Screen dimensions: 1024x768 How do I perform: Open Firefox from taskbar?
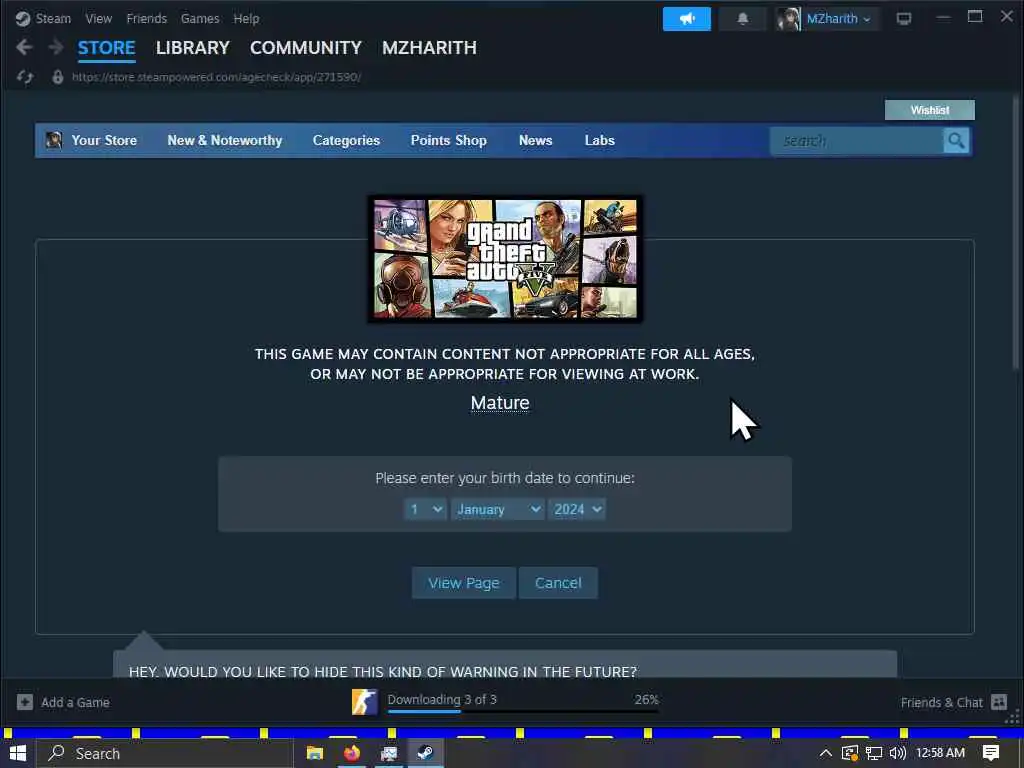tap(352, 753)
